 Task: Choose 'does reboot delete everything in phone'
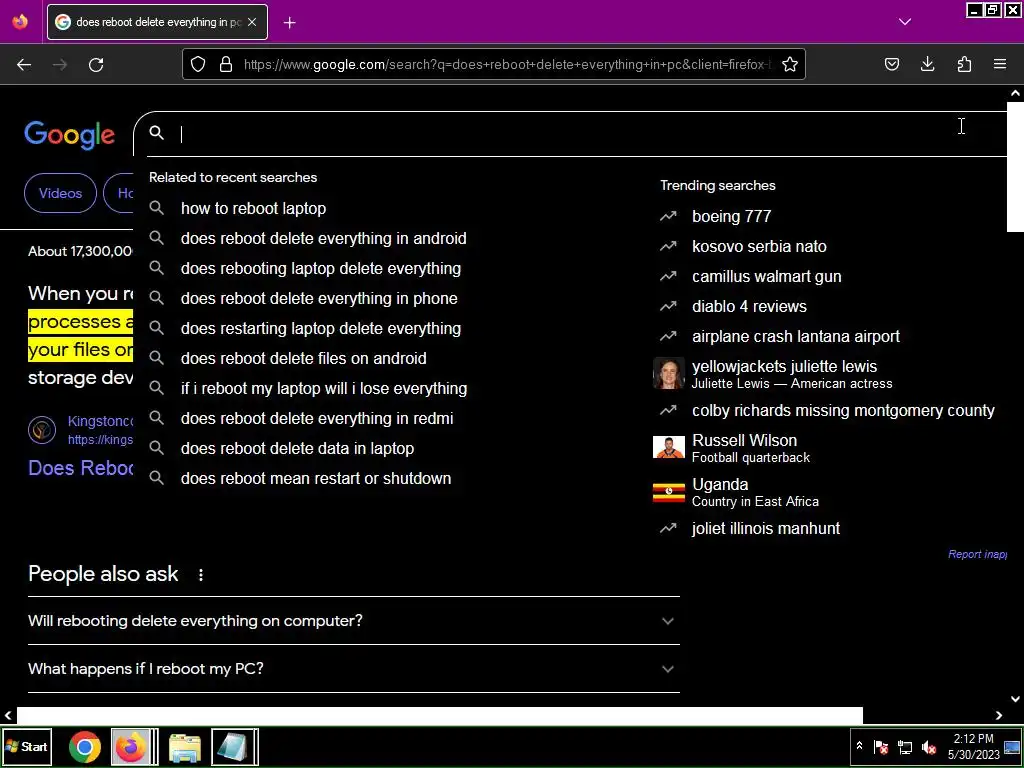pyautogui.click(x=319, y=298)
